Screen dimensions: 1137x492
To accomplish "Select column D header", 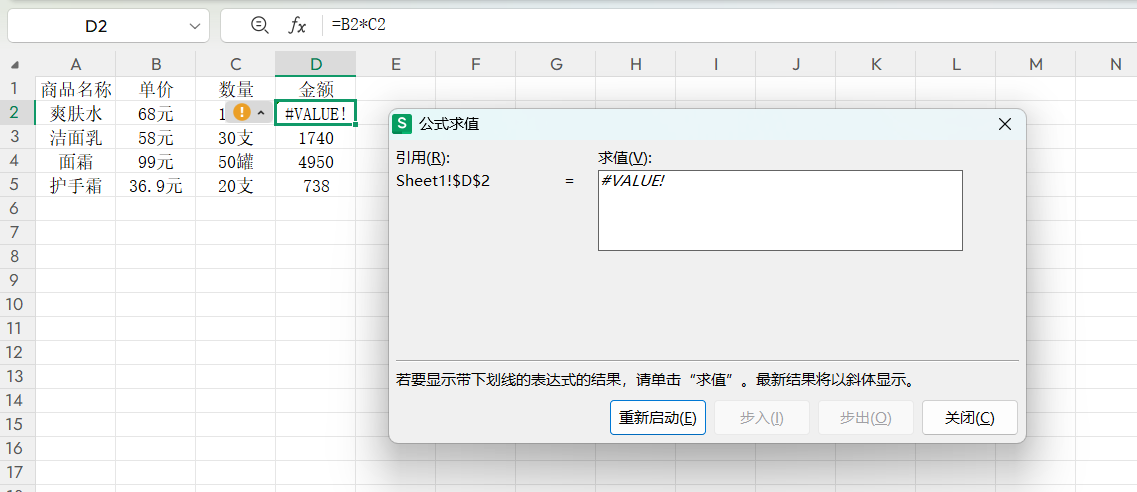I will point(315,64).
